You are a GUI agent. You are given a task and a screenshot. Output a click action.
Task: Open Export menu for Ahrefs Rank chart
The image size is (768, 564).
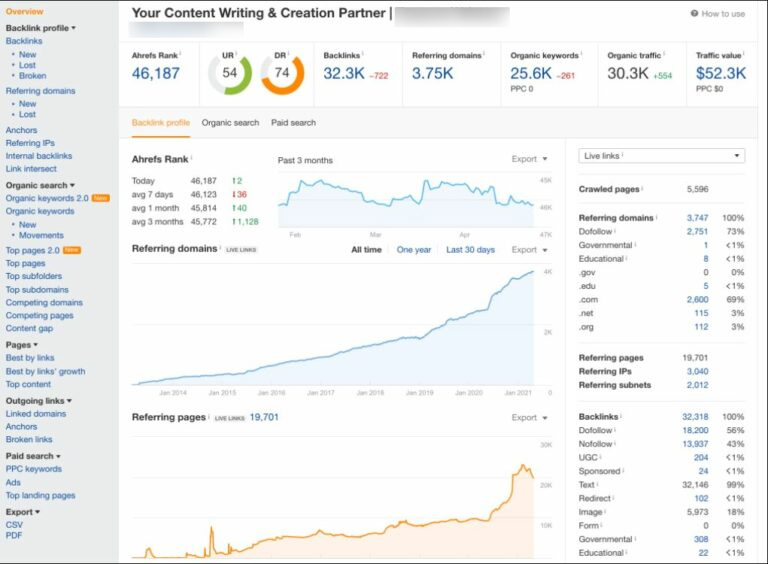tap(529, 159)
